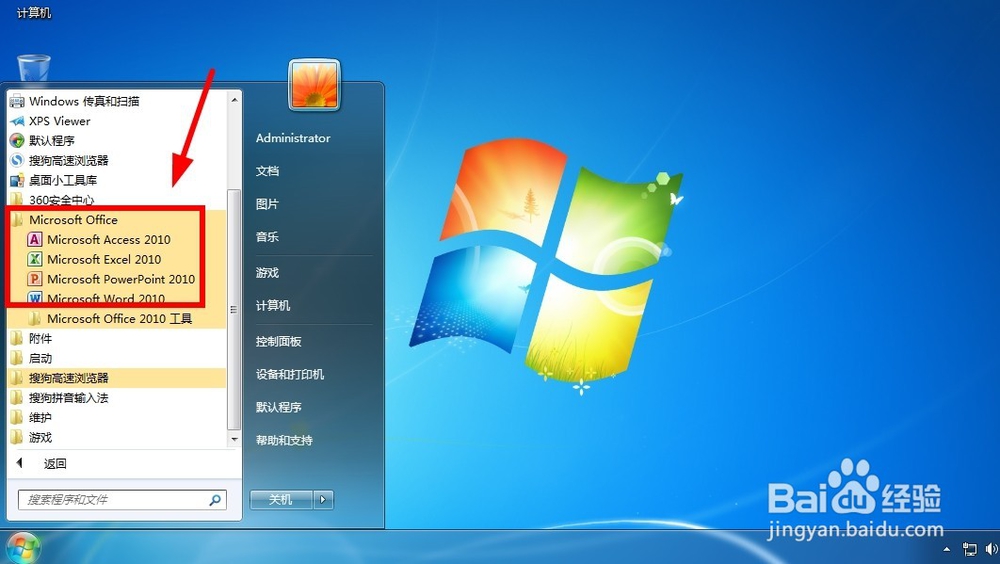
Task: Click the Microsoft PowerPoint 2010 text
Action: pyautogui.click(x=121, y=279)
